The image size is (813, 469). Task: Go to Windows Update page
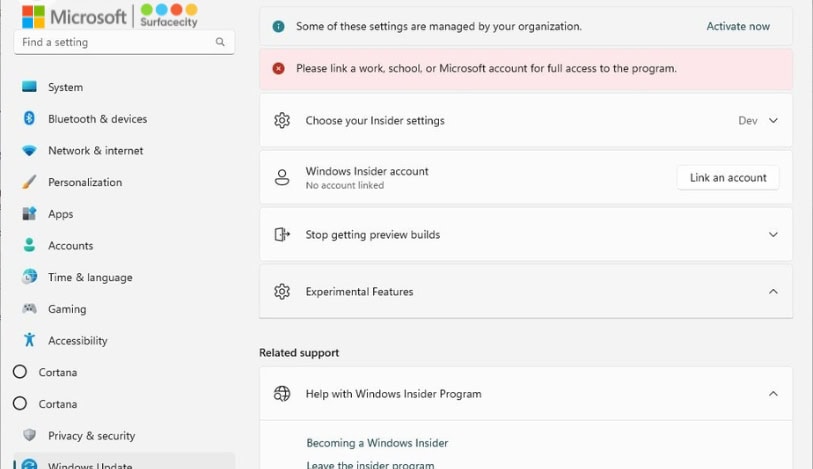(90, 463)
